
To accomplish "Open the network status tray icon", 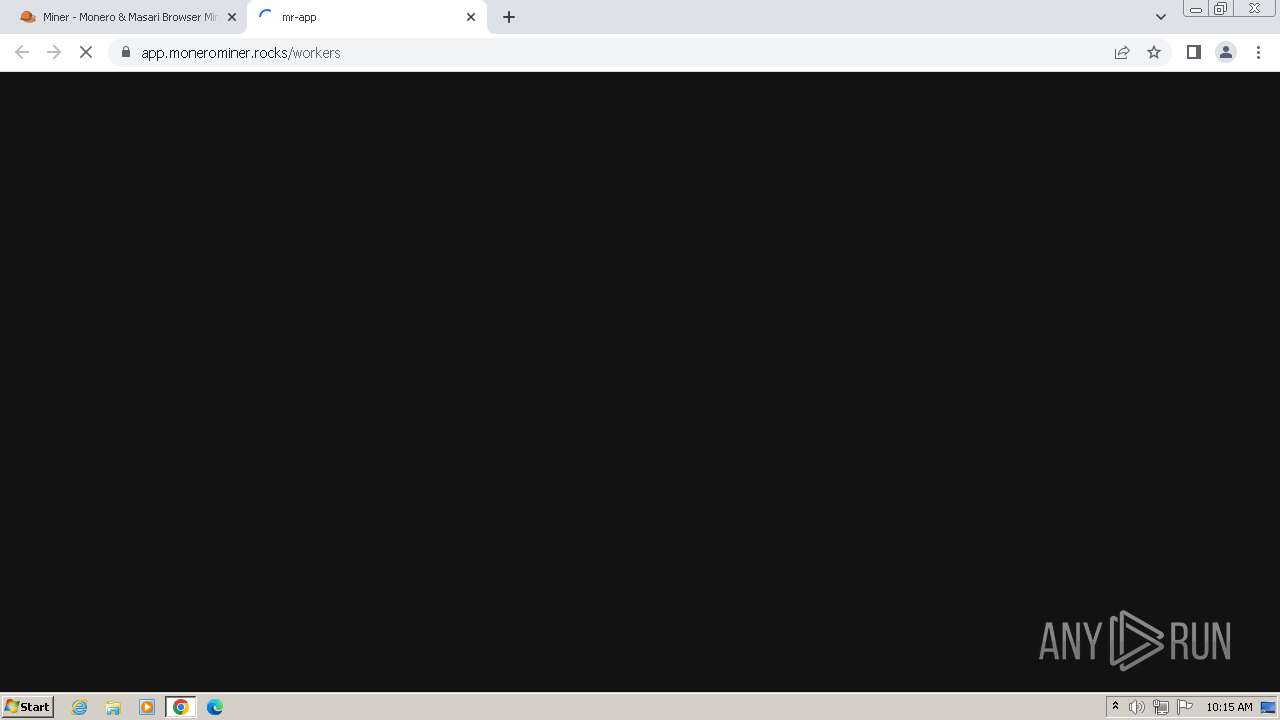I will [x=1161, y=707].
